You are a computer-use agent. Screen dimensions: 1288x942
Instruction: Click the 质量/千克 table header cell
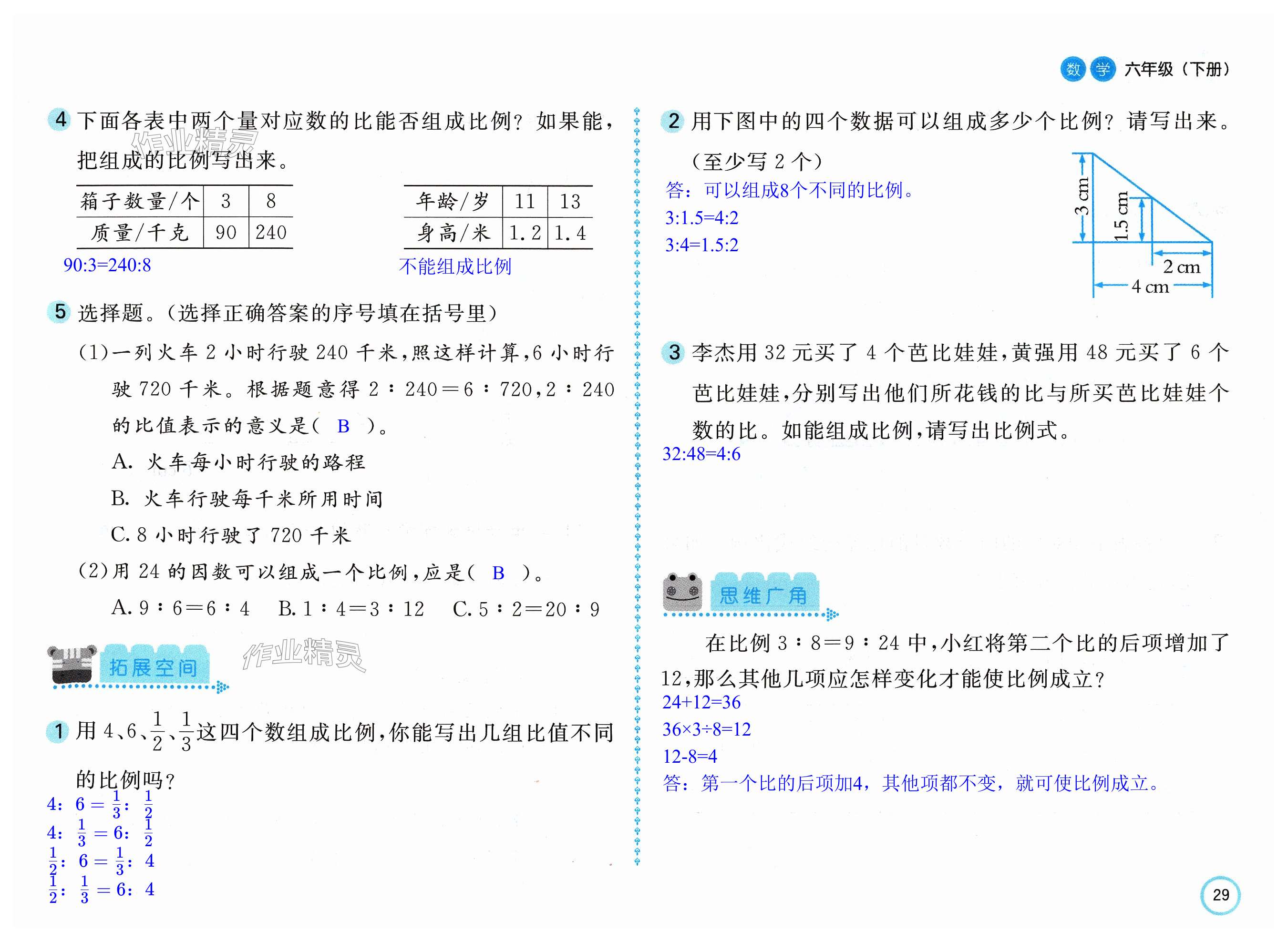pos(140,233)
